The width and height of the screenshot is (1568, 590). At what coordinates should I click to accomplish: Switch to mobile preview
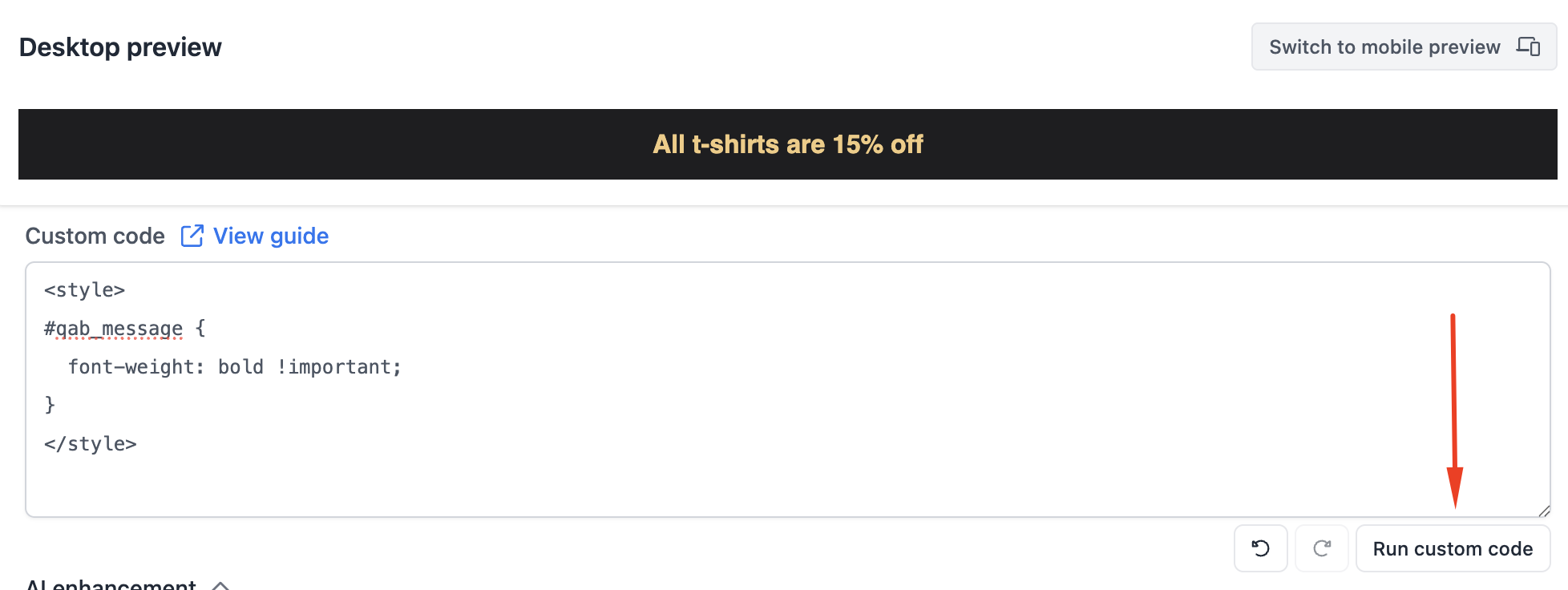1404,46
